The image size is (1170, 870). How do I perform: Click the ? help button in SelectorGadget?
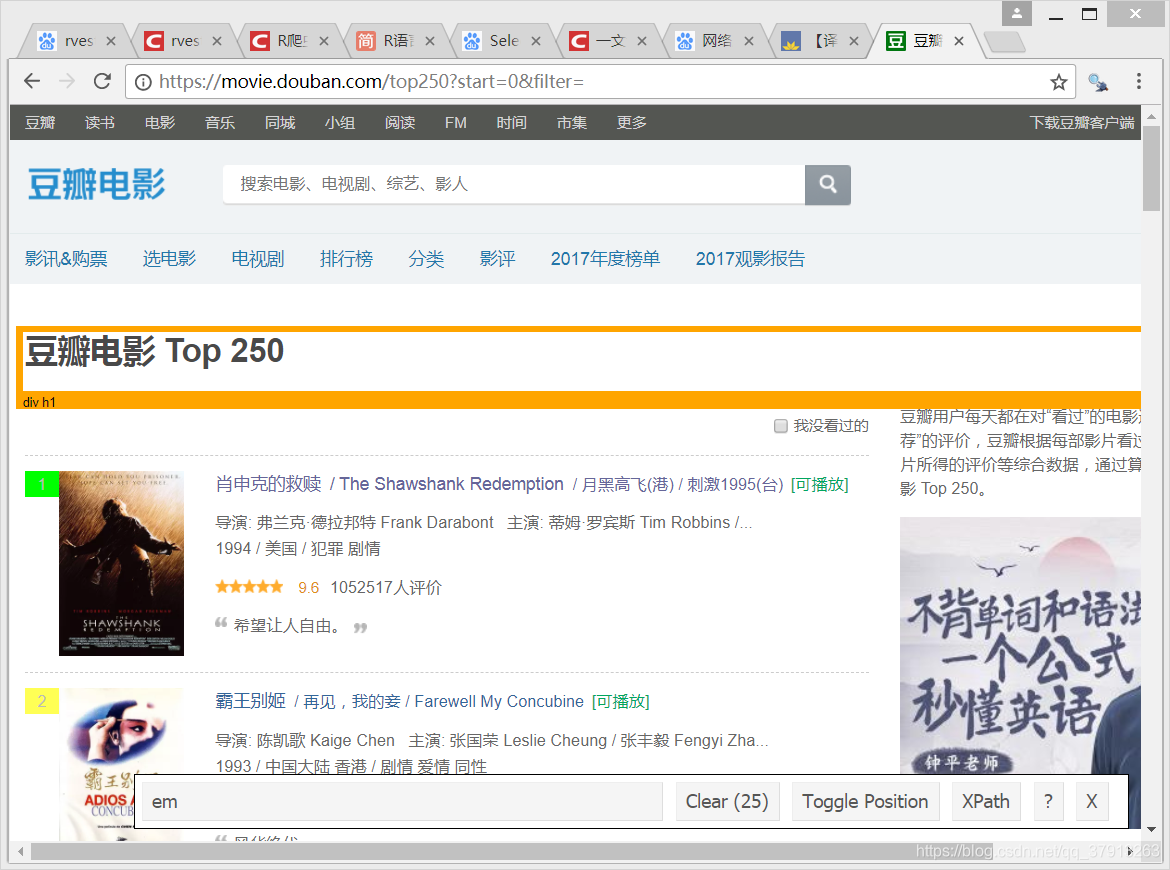click(x=1048, y=802)
